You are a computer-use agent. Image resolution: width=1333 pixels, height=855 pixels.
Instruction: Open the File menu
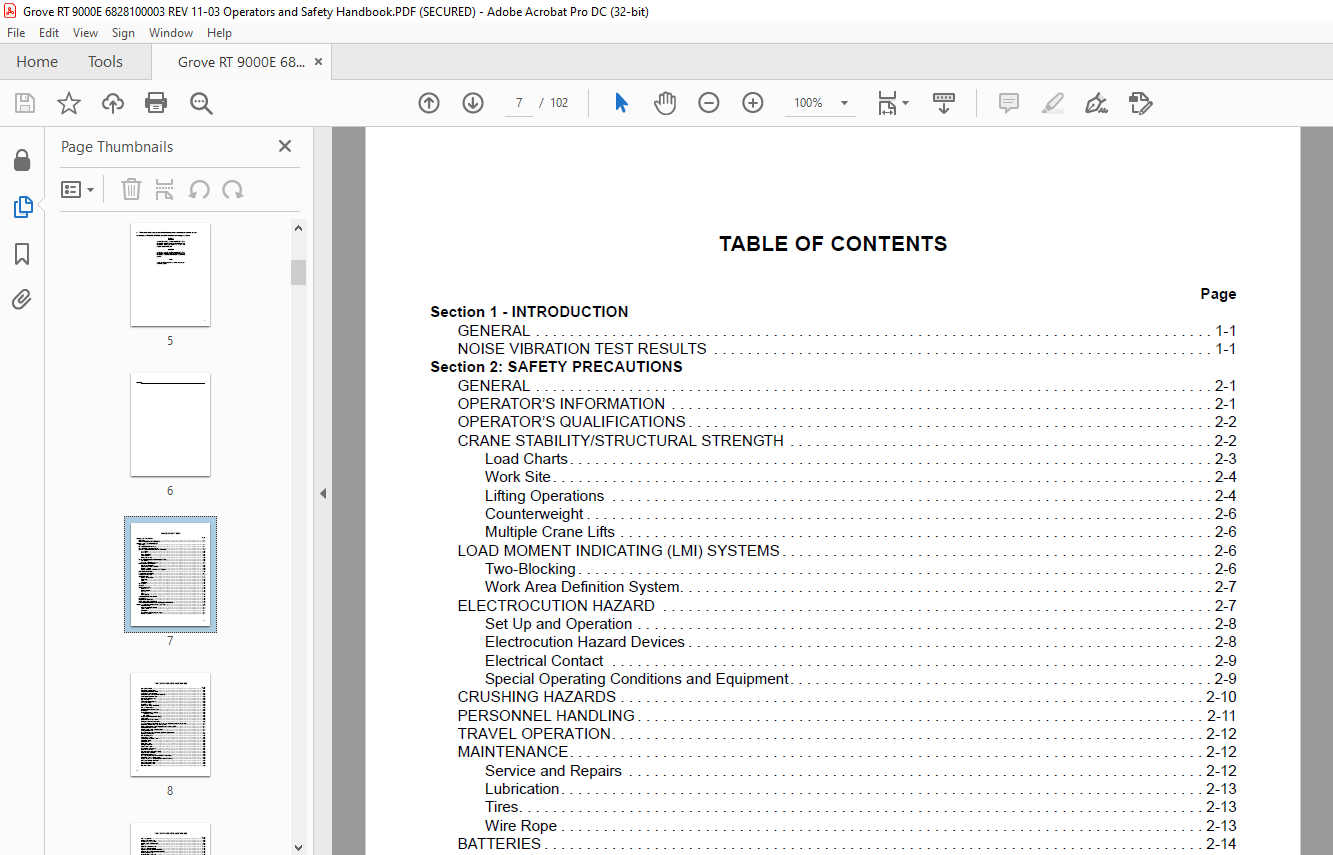(x=16, y=33)
